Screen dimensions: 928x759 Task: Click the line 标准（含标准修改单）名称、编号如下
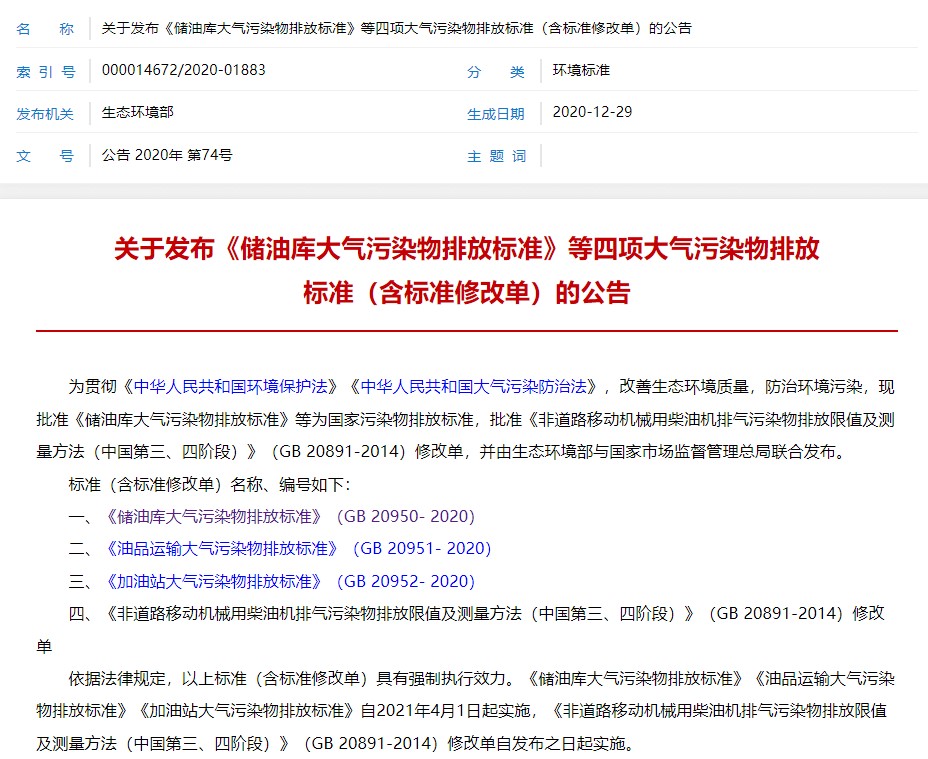click(x=210, y=485)
